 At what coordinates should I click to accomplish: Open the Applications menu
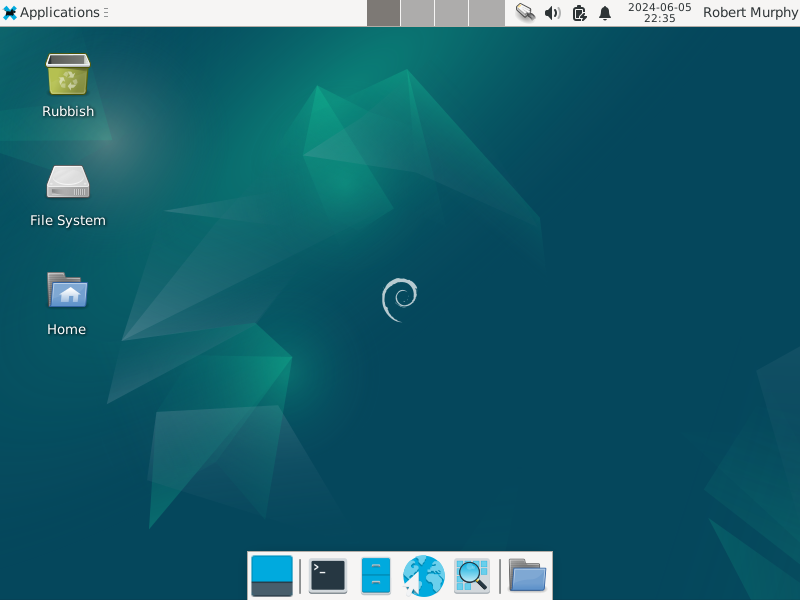55,13
